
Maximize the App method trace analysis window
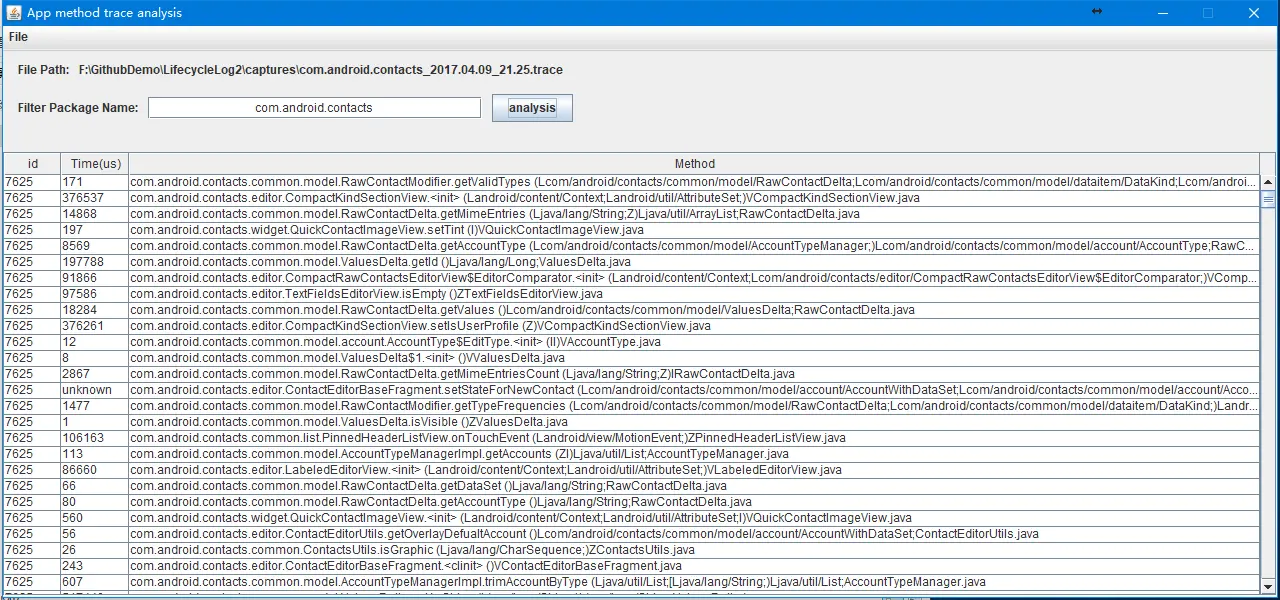[1208, 13]
